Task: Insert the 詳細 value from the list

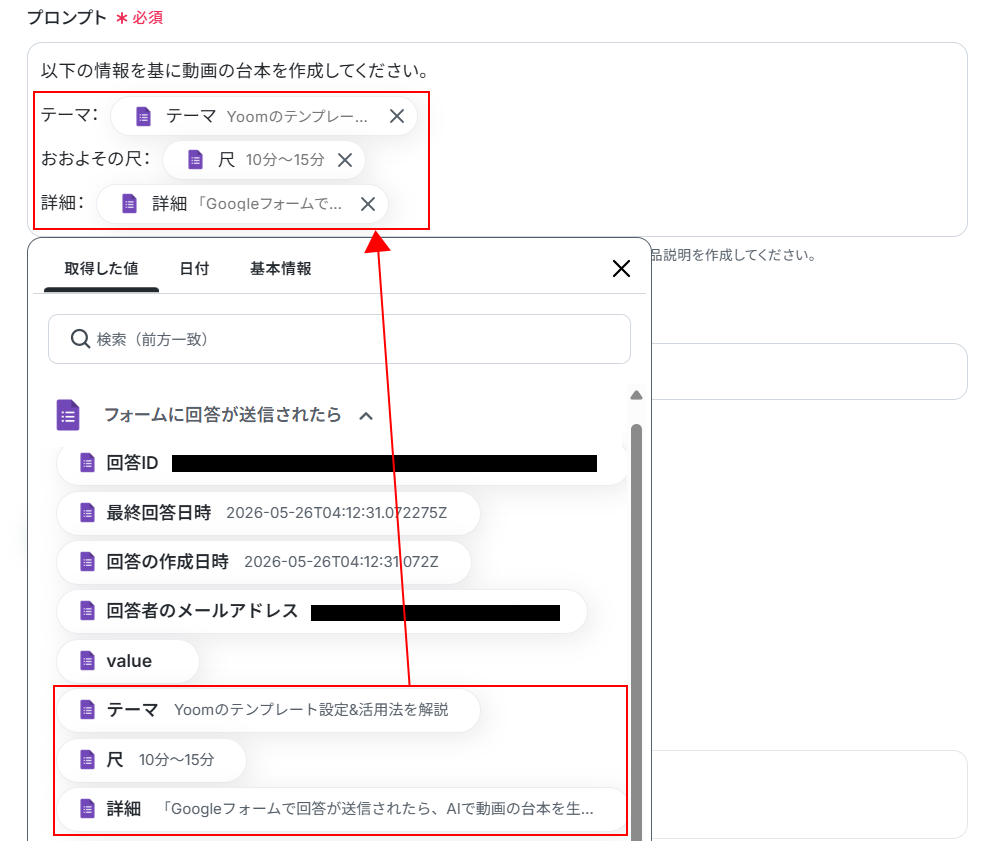Action: 342,809
